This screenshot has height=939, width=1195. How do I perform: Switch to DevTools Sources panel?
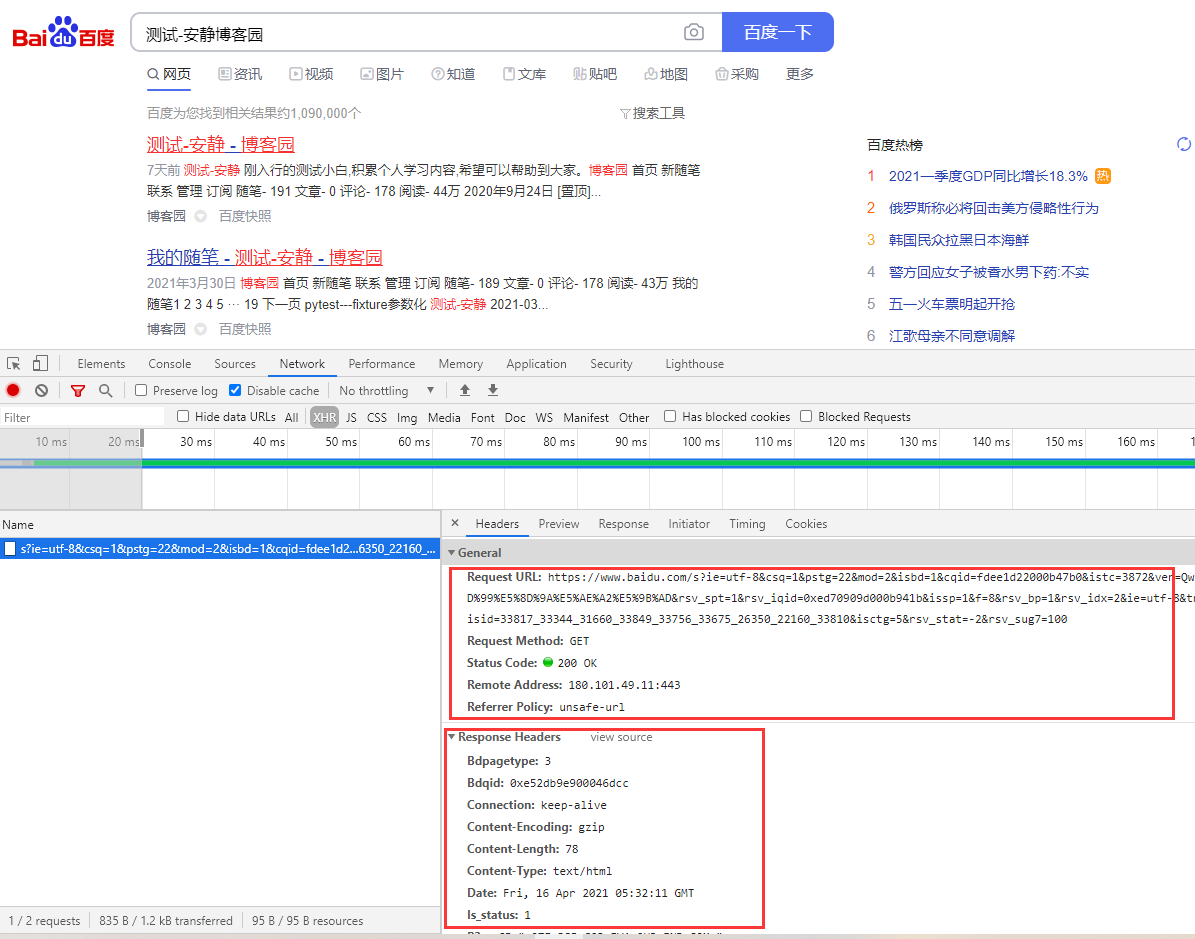(235, 364)
